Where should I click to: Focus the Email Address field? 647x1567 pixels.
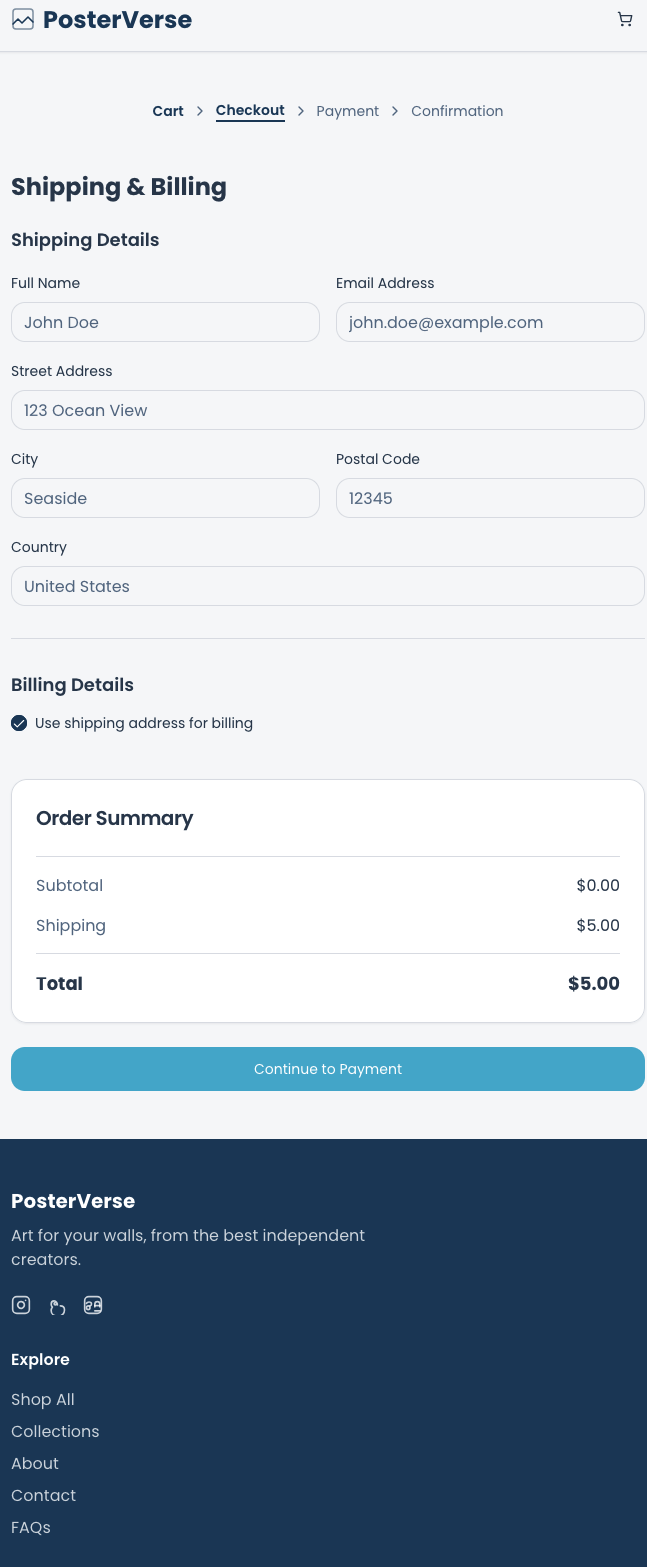(x=490, y=322)
